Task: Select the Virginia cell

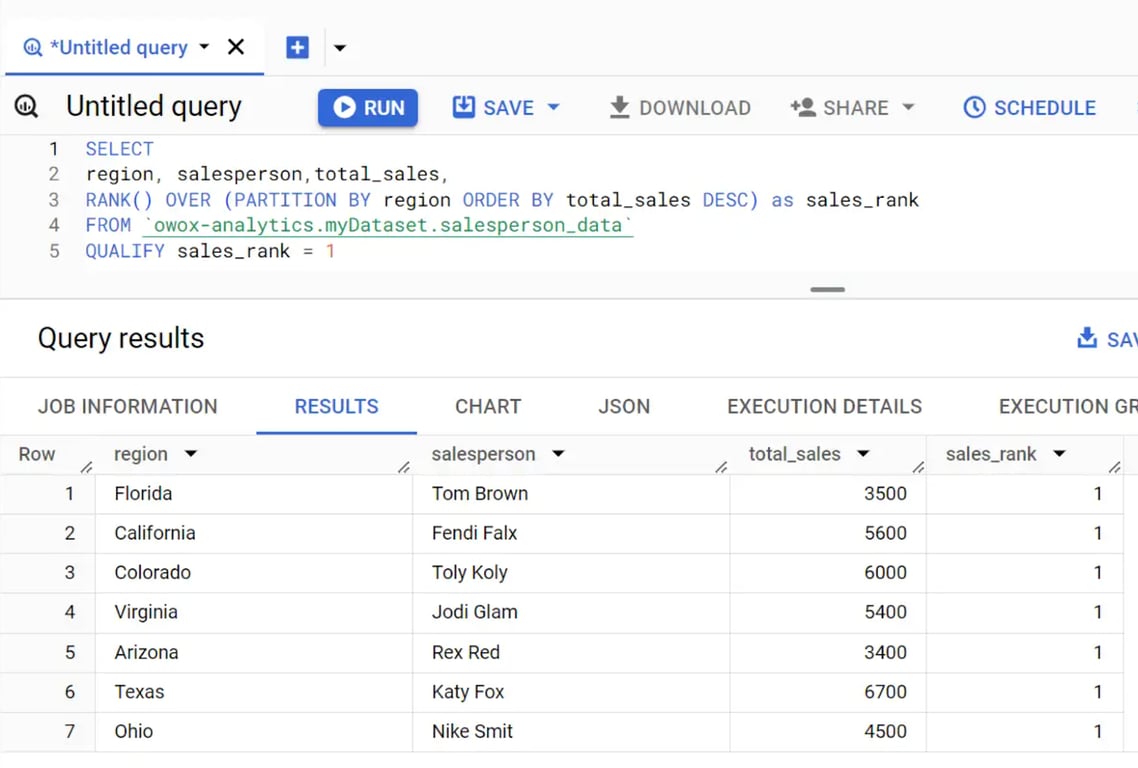Action: [254, 613]
